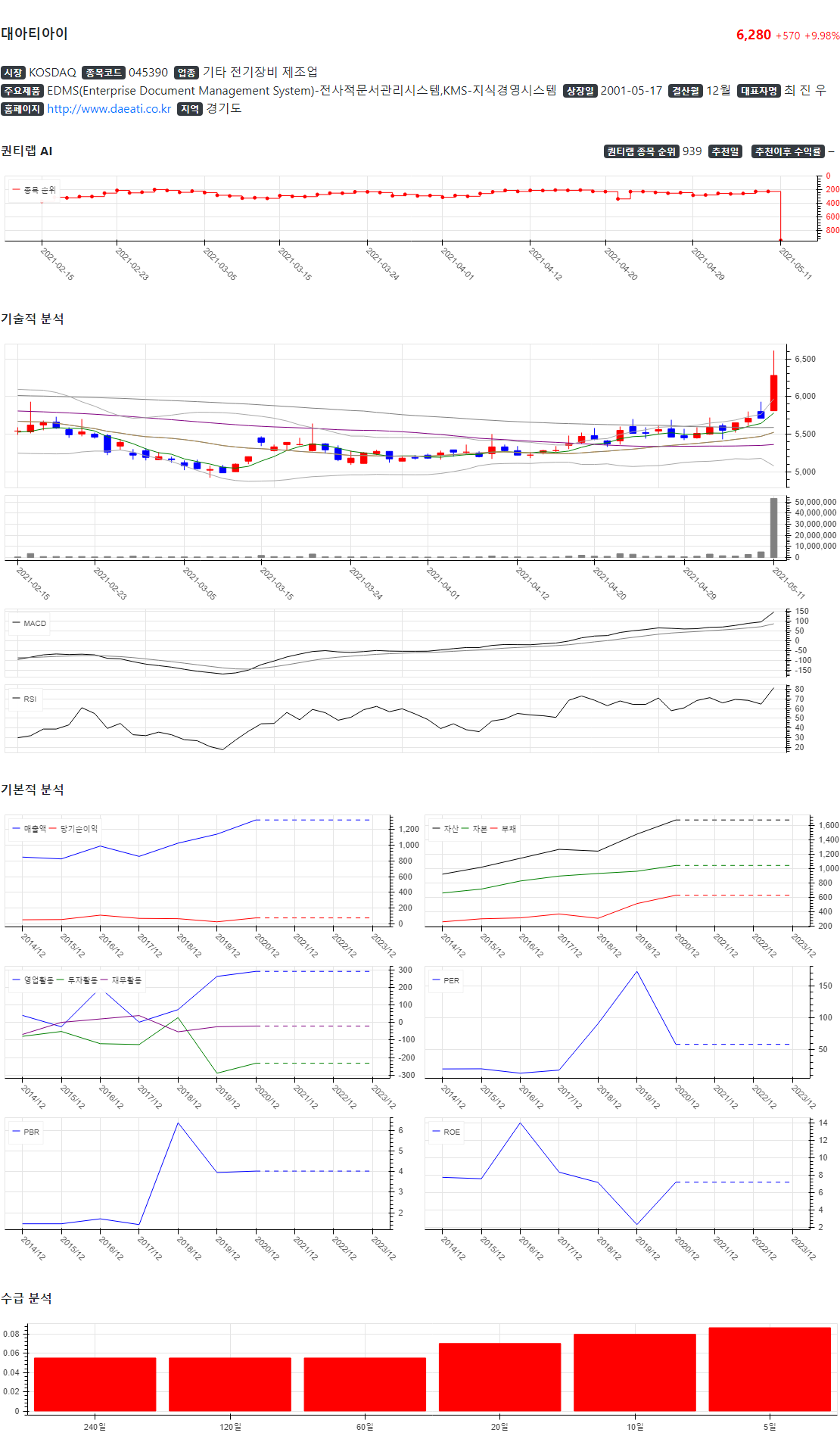
Task: Click the PBR chart legend
Action: coord(26,1132)
